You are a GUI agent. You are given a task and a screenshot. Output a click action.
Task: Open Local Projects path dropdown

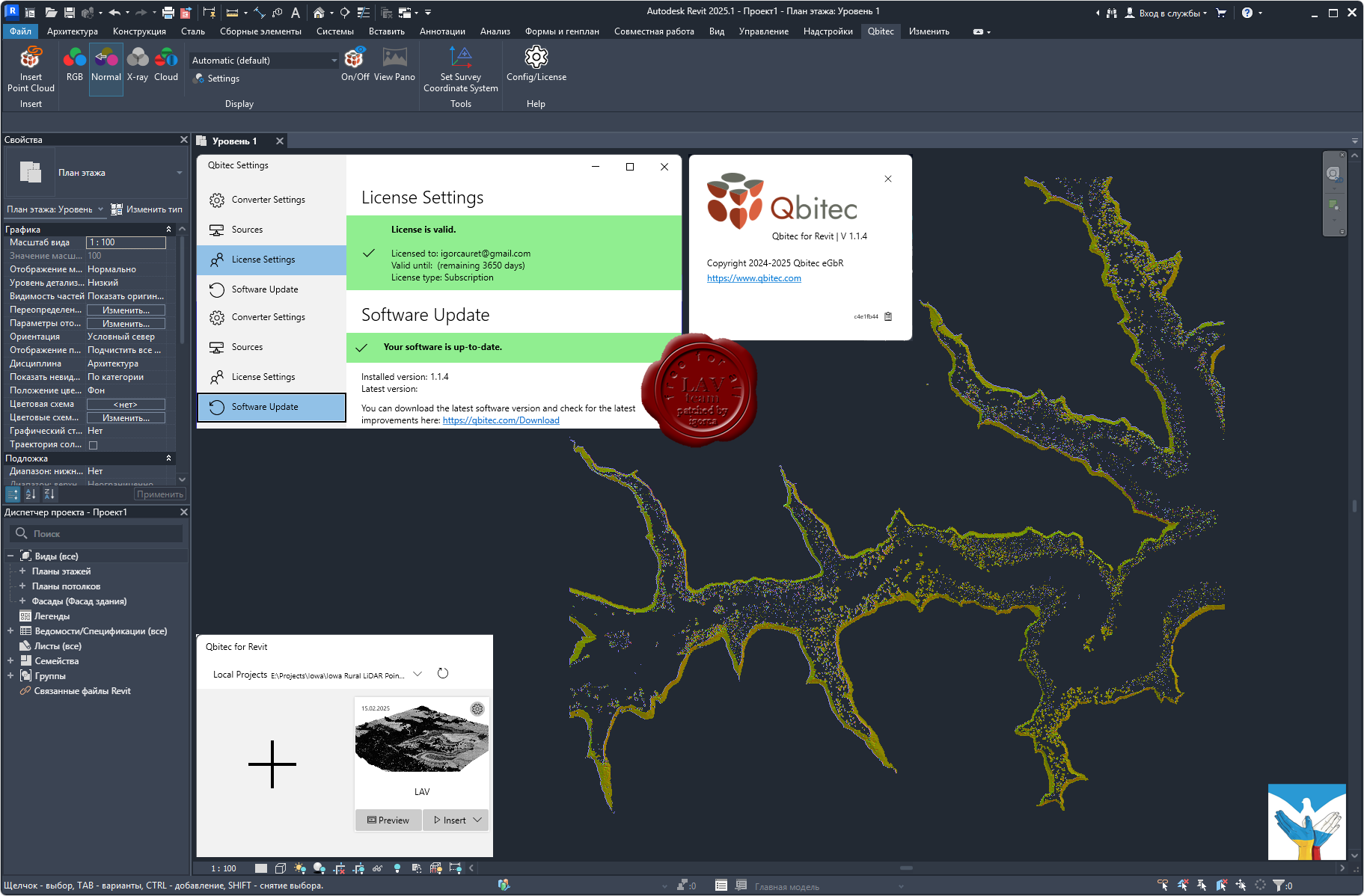pyautogui.click(x=418, y=674)
